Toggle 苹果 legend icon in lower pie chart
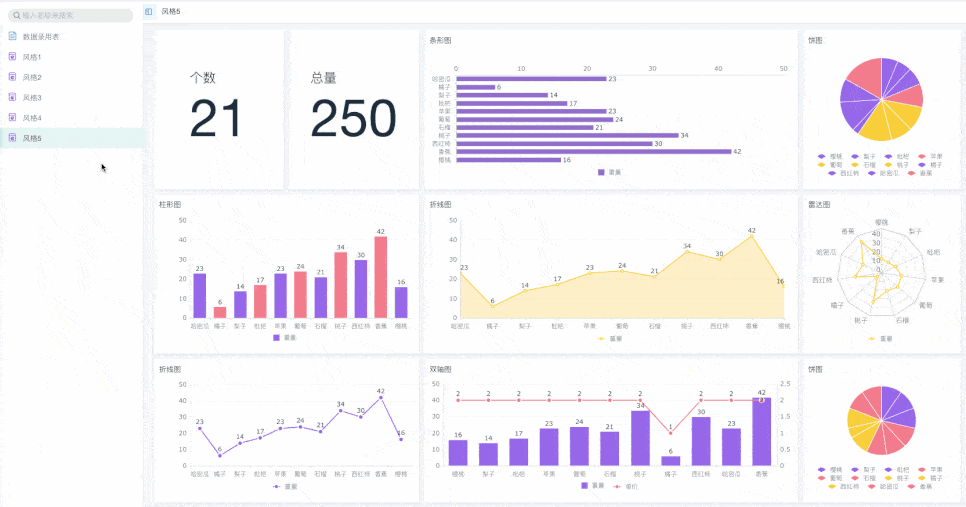This screenshot has height=507, width=966. point(922,470)
